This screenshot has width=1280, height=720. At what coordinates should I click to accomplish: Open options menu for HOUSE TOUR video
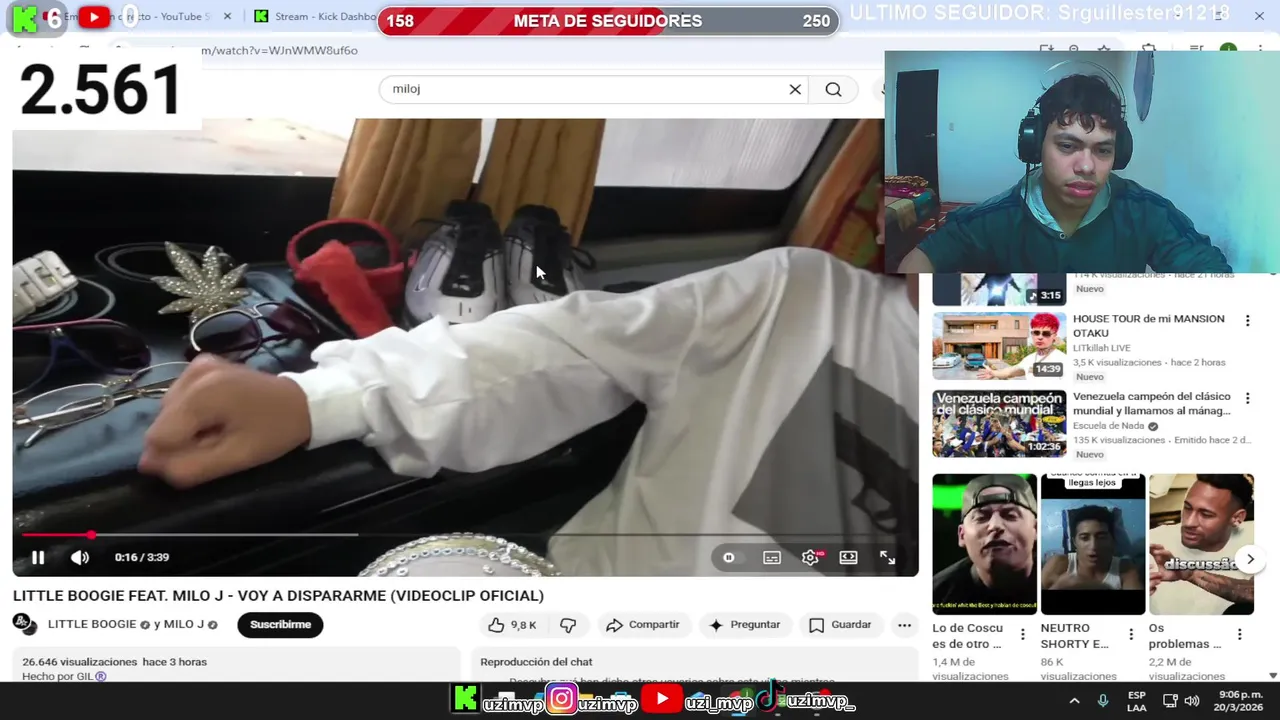(x=1247, y=321)
